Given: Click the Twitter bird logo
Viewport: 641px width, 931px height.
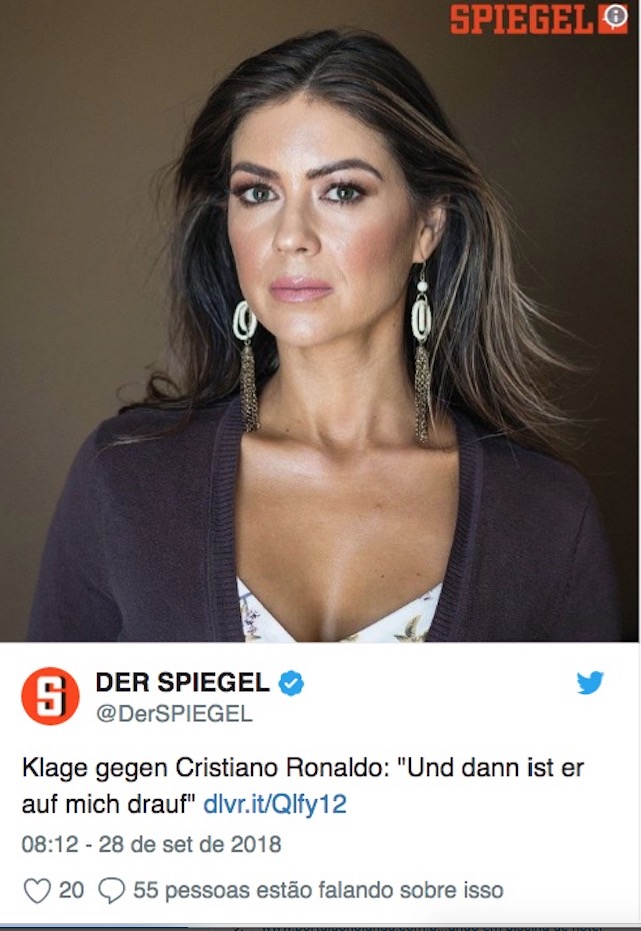Looking at the screenshot, I should [590, 682].
